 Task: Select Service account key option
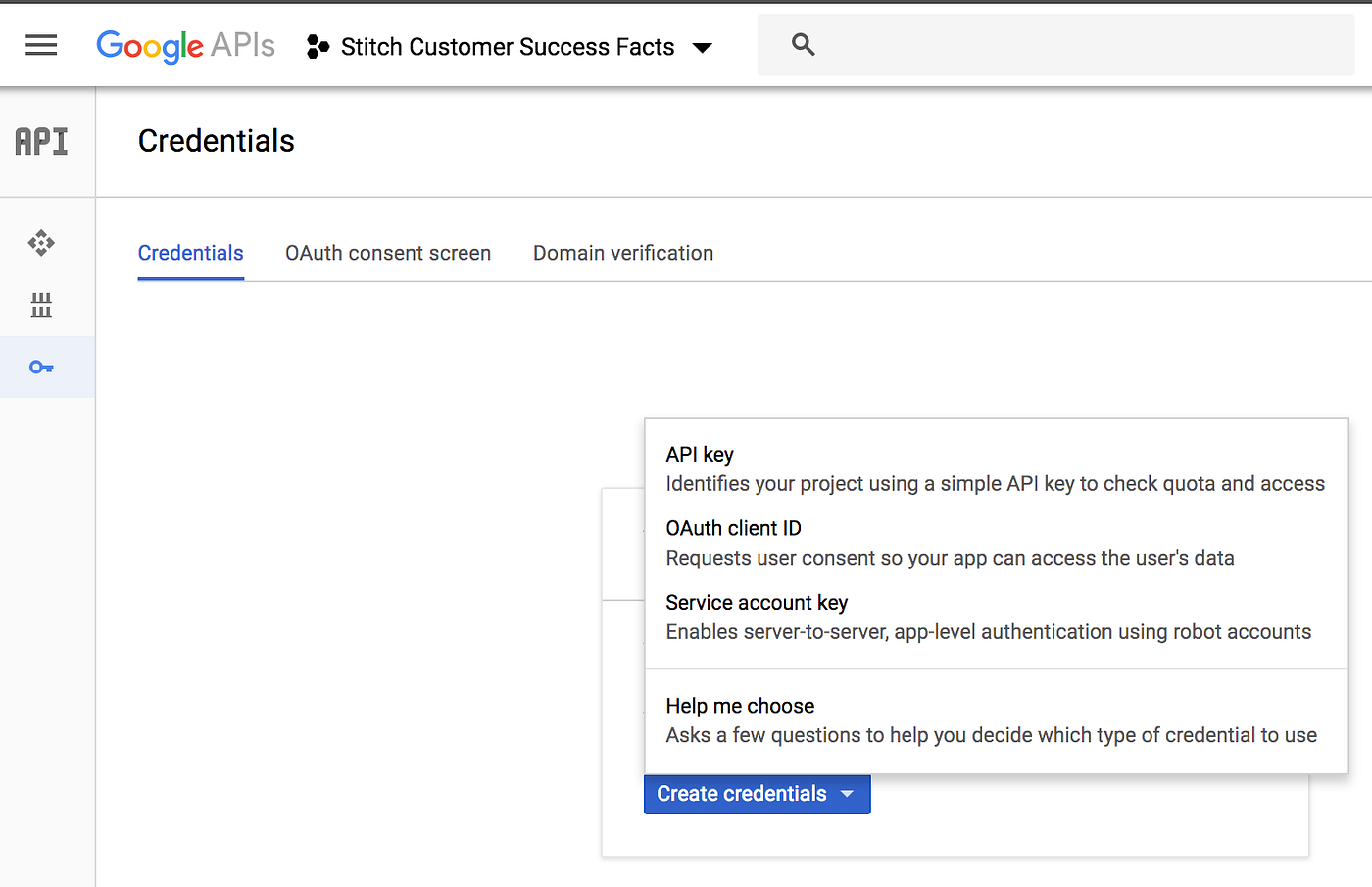(757, 603)
